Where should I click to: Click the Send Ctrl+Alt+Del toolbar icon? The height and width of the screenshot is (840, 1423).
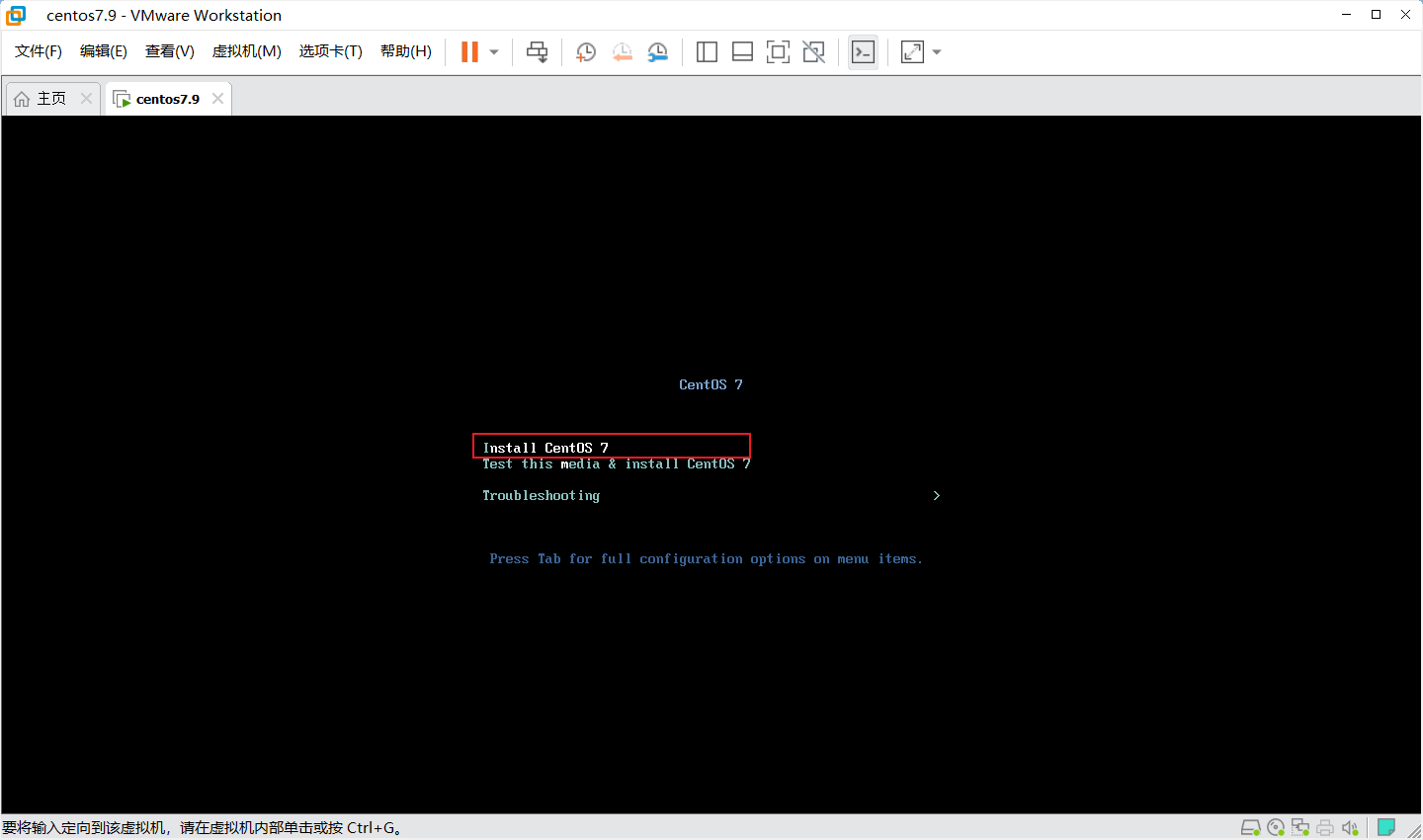point(537,52)
